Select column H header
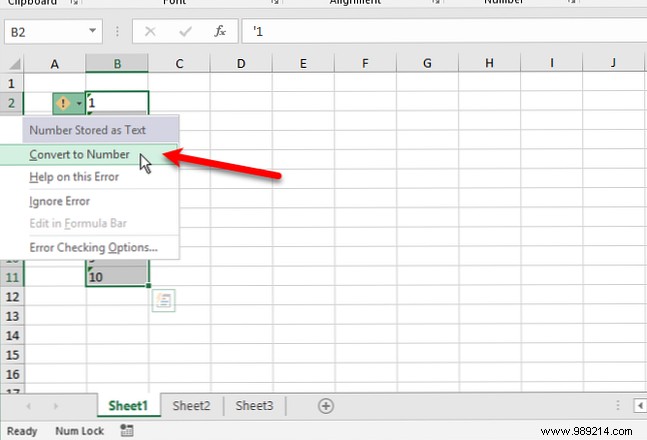Image resolution: width=647 pixels, height=440 pixels. (489, 64)
